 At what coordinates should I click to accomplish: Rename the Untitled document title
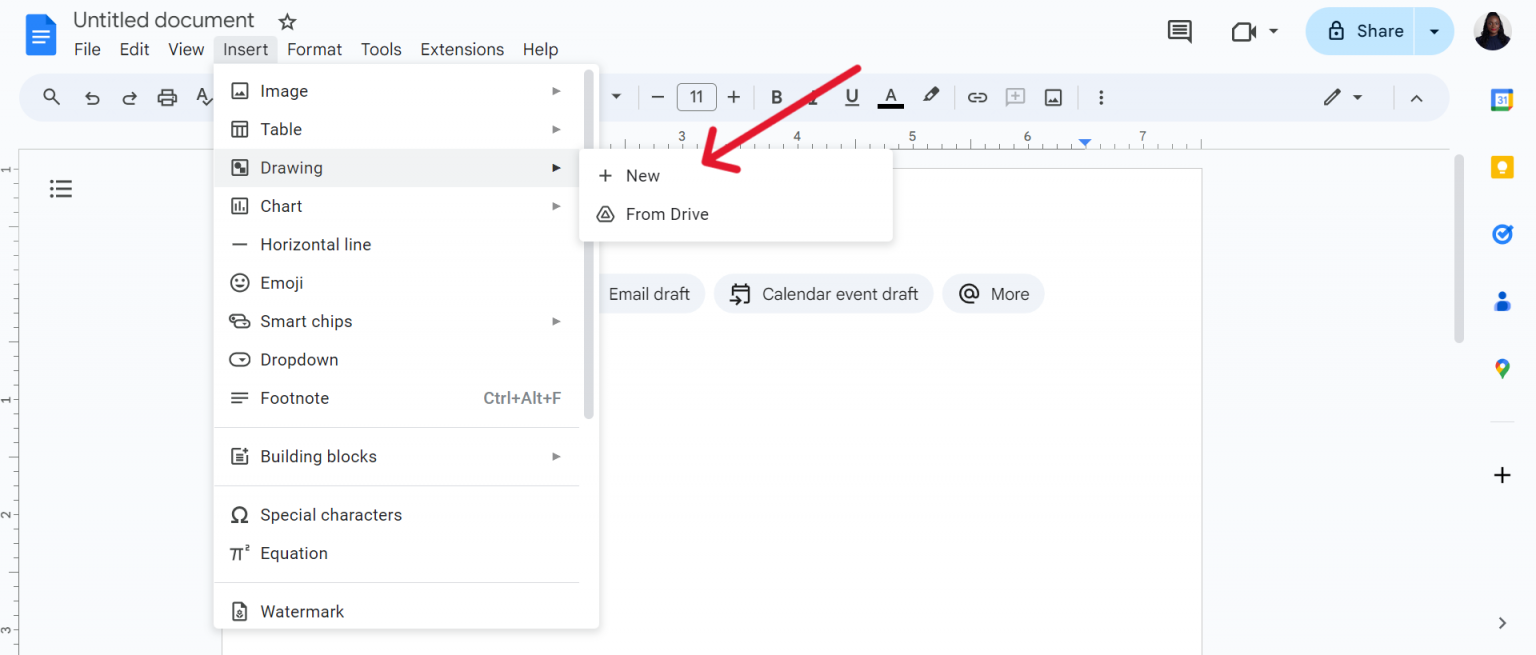click(x=163, y=19)
